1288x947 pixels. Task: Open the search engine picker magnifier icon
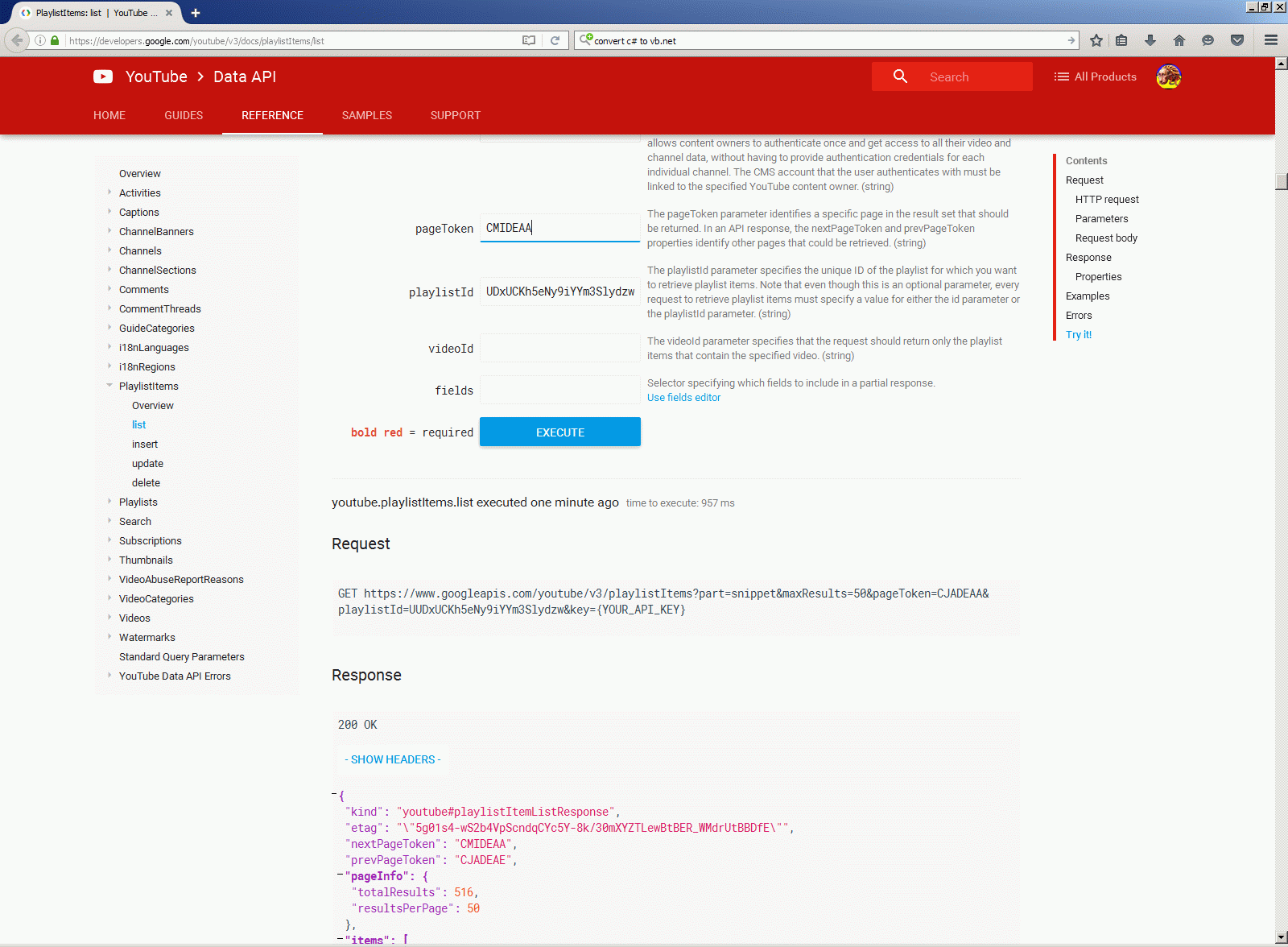click(586, 39)
